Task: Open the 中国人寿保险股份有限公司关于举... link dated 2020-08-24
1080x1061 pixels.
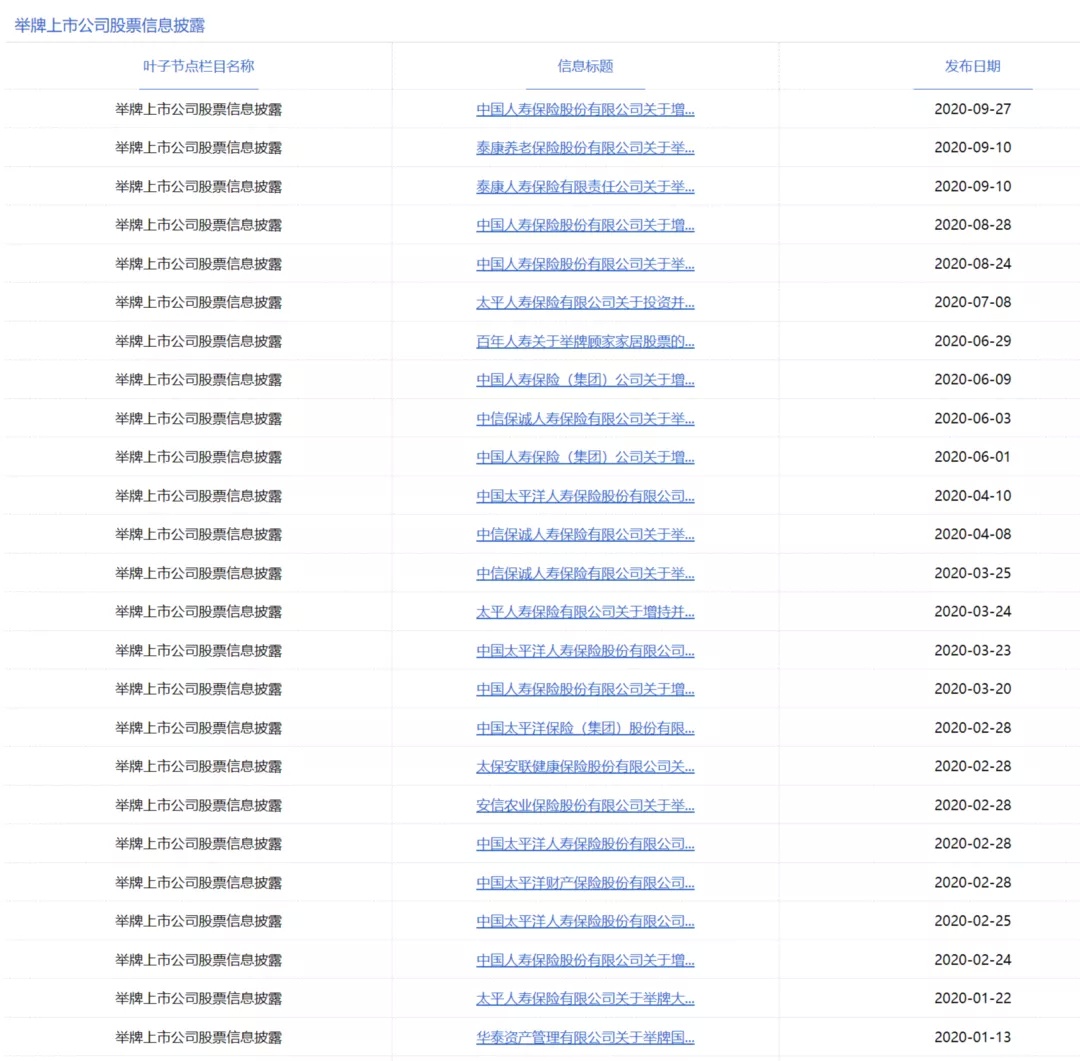Action: pyautogui.click(x=585, y=264)
